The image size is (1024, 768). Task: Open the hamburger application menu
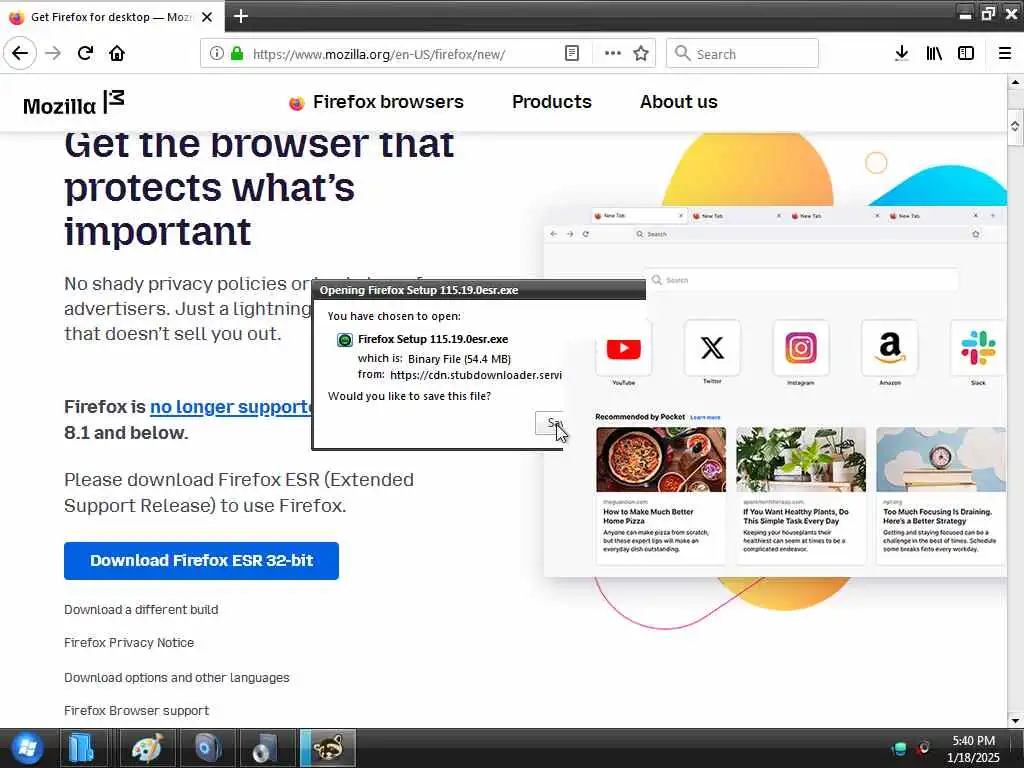(x=1004, y=54)
